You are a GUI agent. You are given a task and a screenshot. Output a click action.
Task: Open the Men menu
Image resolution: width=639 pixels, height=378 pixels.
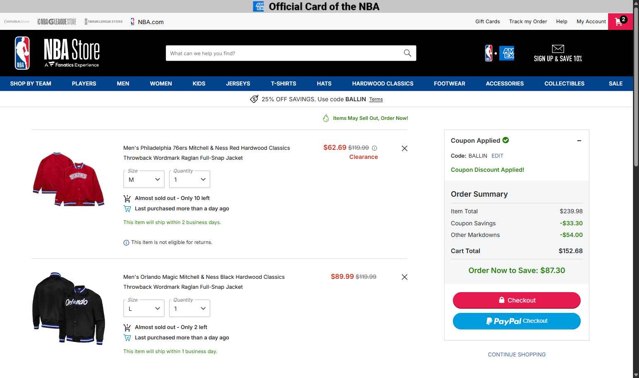(x=123, y=84)
